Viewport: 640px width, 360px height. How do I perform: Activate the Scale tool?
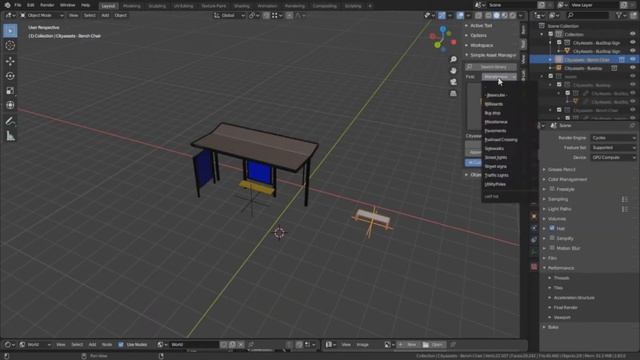(10, 91)
